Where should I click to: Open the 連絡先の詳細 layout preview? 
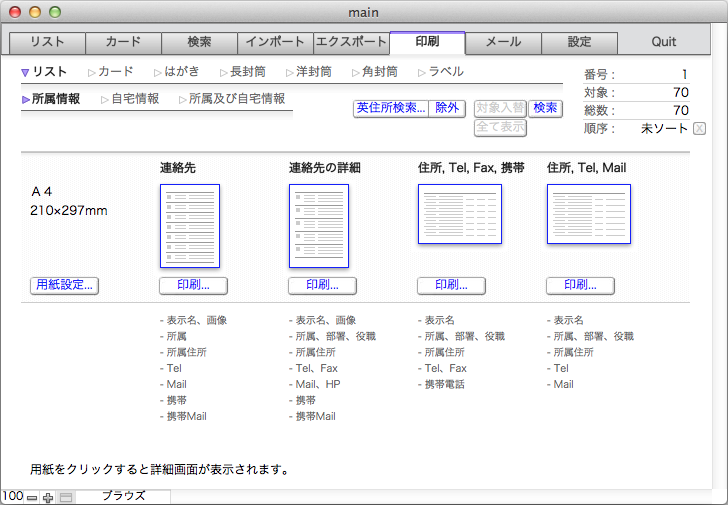point(318,226)
